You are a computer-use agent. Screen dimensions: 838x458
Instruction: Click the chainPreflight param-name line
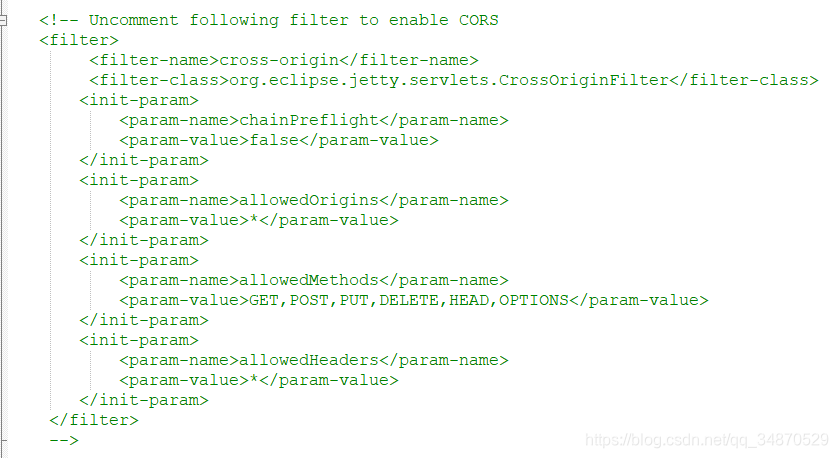(x=314, y=120)
